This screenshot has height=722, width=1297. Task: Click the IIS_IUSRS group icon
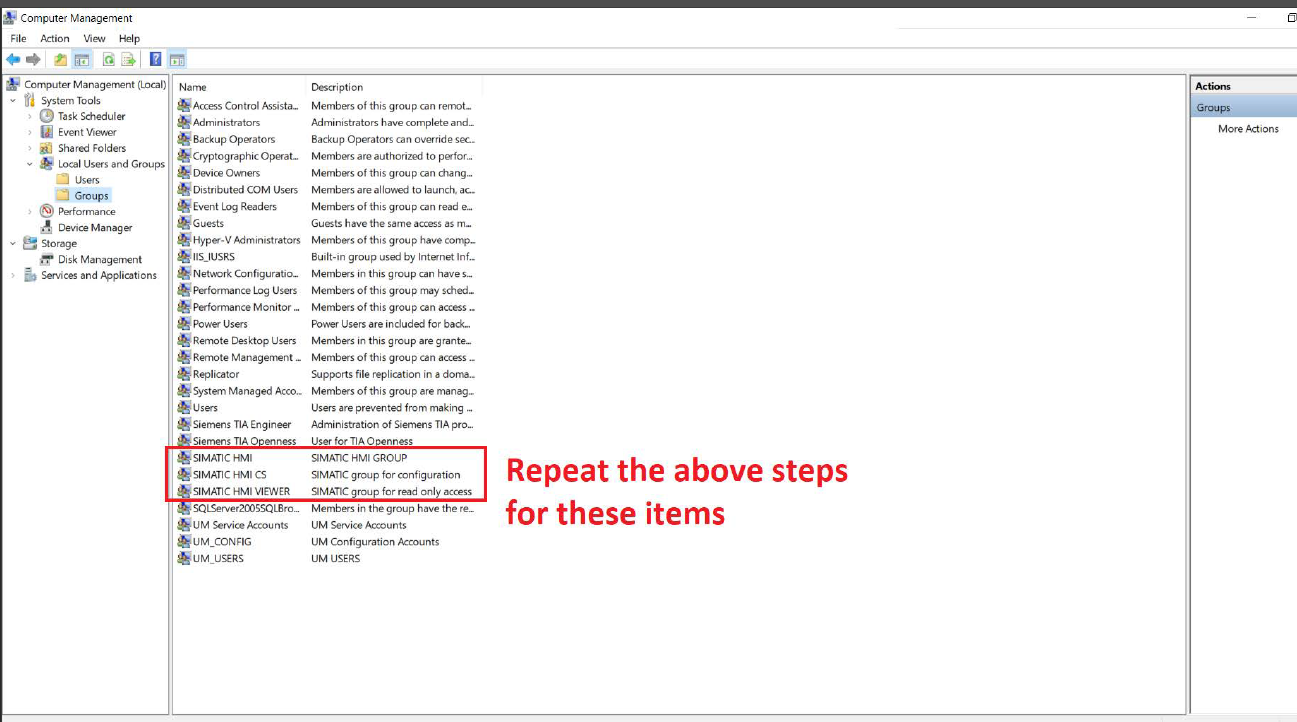(184, 257)
